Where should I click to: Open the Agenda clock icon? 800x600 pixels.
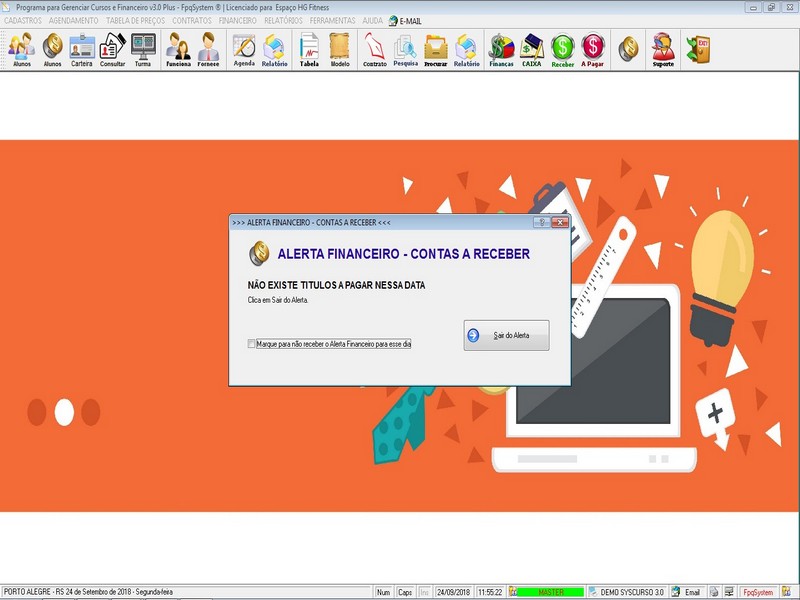click(244, 50)
